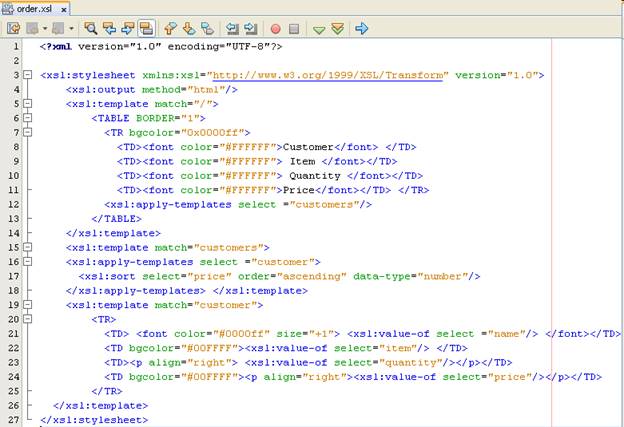
Task: Collapse the template match="/" fold on line 5
Action: tap(27, 103)
